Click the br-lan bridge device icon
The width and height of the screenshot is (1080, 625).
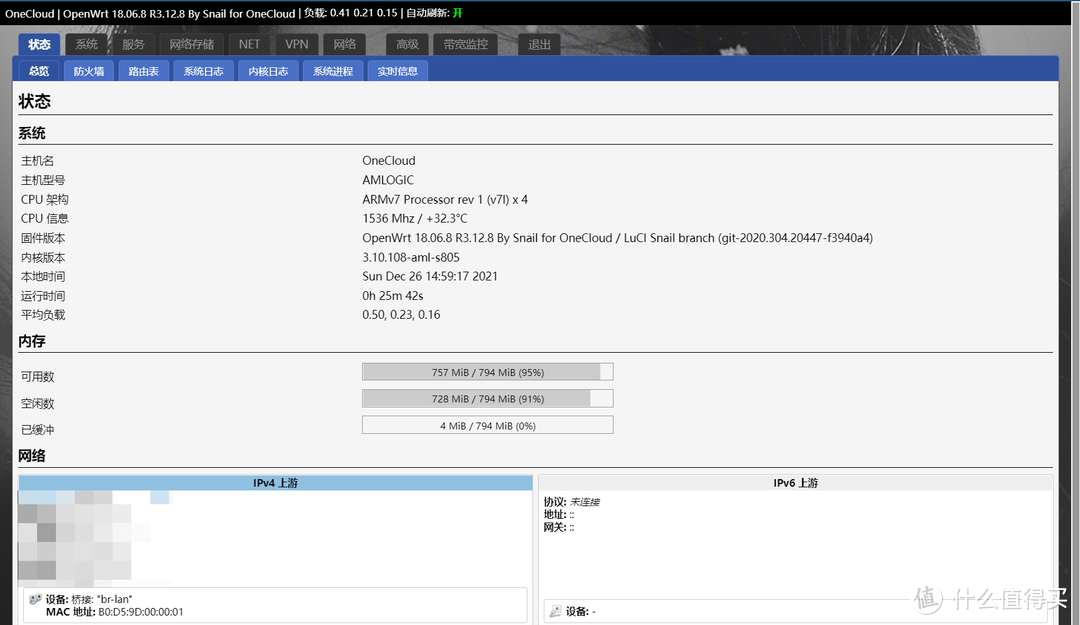pyautogui.click(x=35, y=600)
